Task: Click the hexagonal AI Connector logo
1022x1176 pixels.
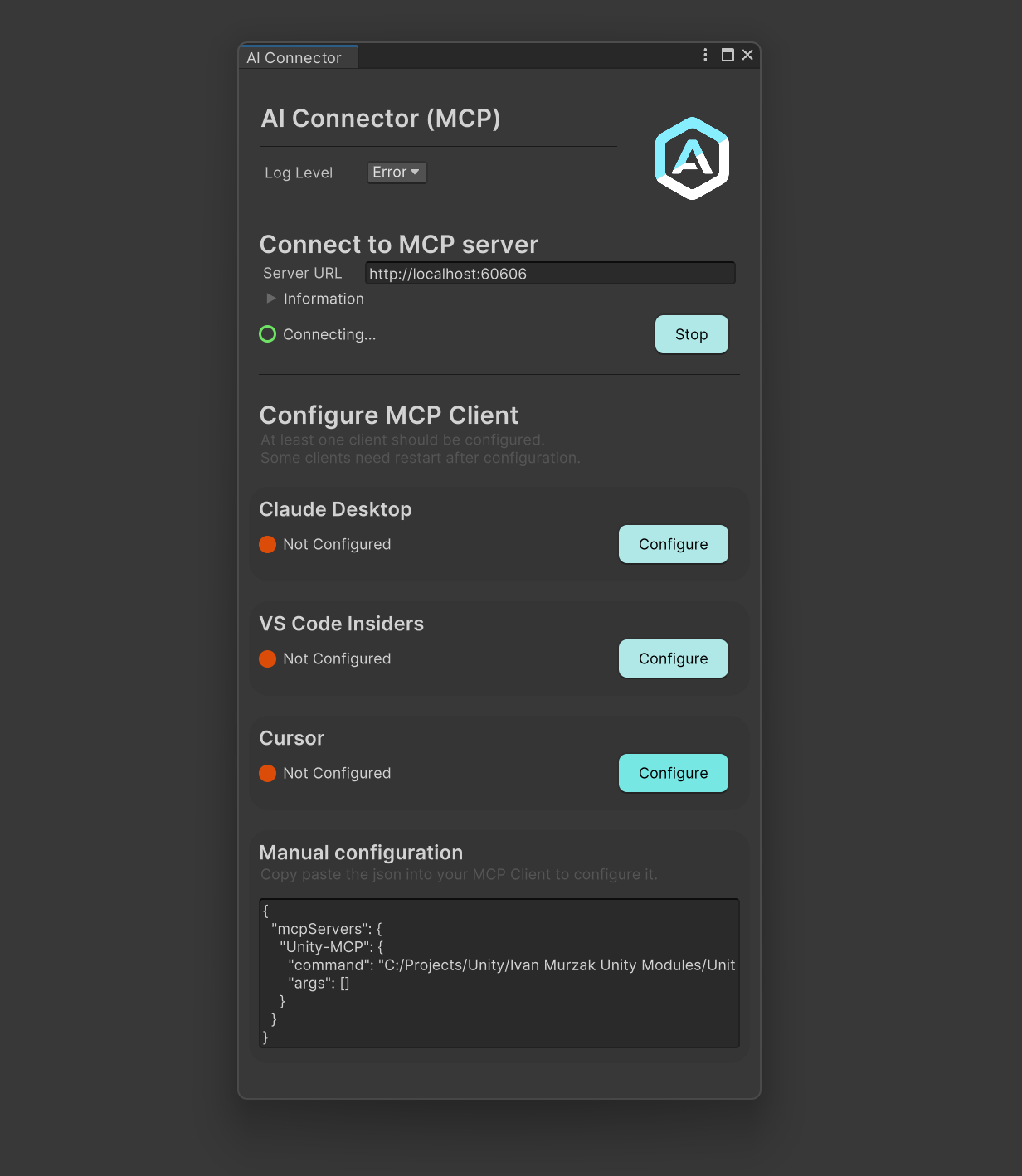Action: click(692, 158)
